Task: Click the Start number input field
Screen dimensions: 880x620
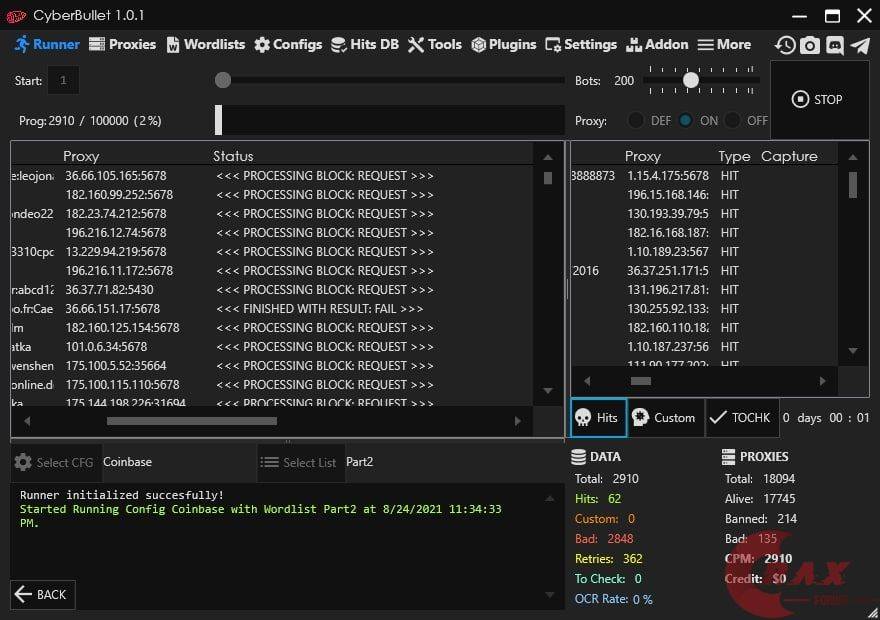Action: [63, 80]
